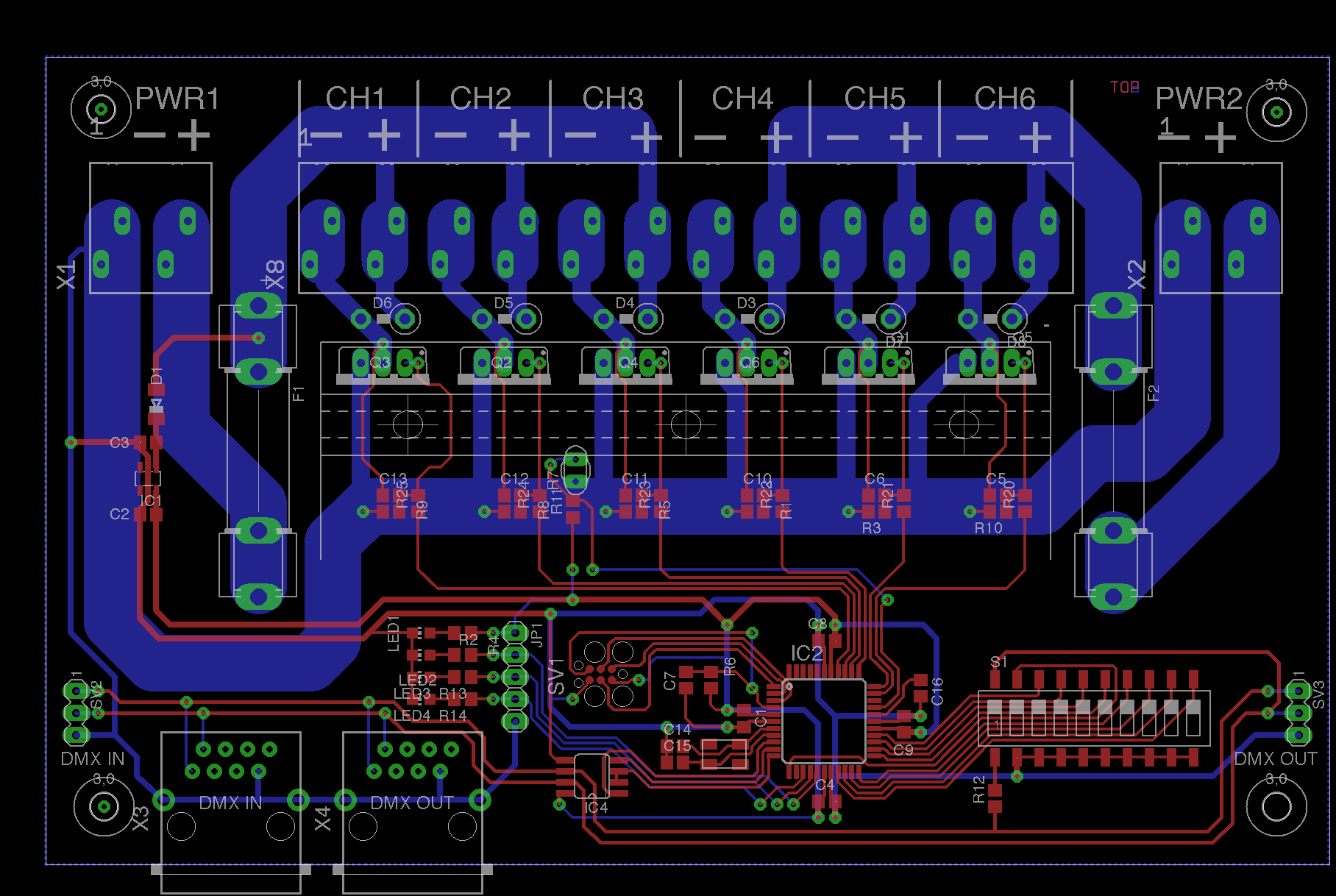Click the mounting hole left of X3
The width and height of the screenshot is (1336, 896).
click(104, 806)
